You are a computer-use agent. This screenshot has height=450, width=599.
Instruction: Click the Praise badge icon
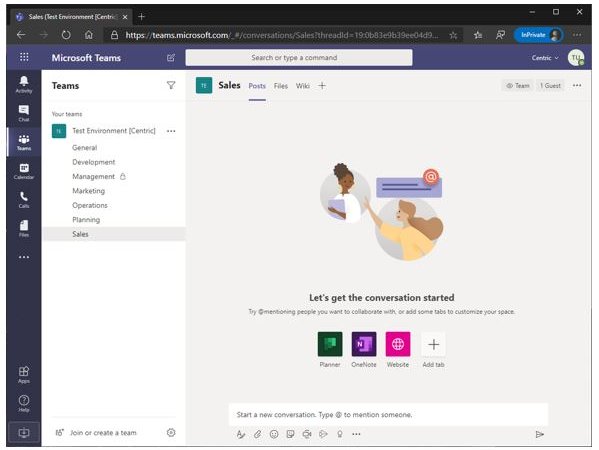[340, 434]
